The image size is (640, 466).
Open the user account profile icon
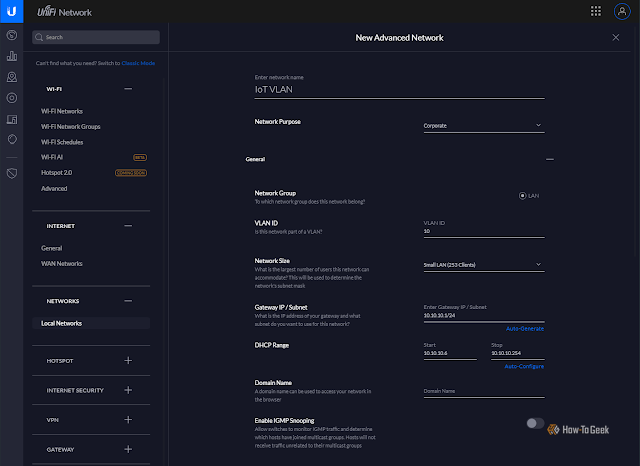click(x=622, y=11)
